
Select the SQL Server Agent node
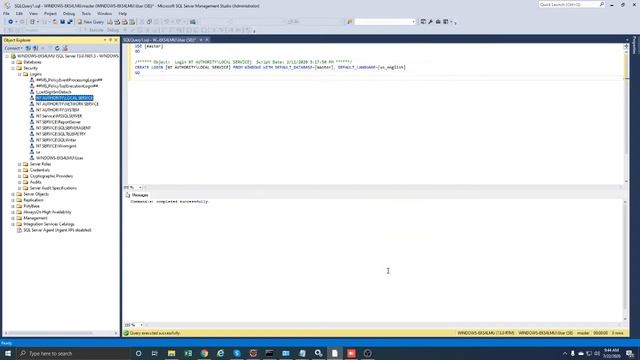[x=57, y=230]
